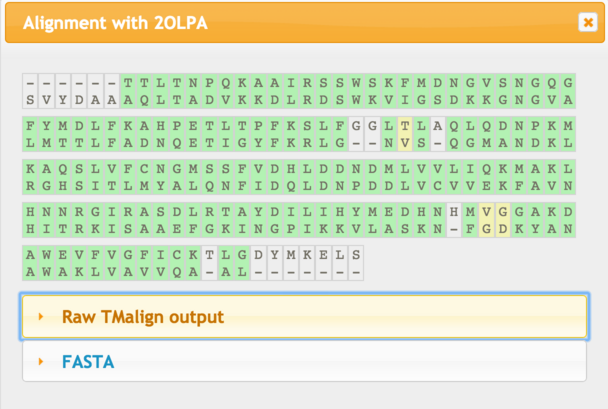The image size is (608, 409).
Task: Click the last gap dash in final block
Action: (x=355, y=271)
